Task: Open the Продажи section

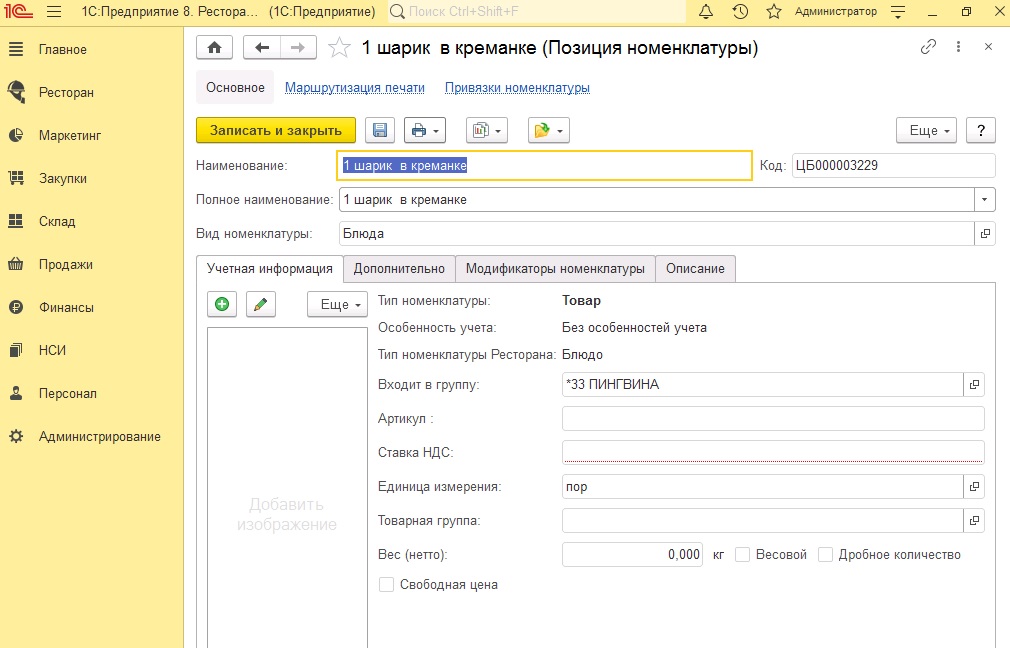Action: [x=66, y=265]
